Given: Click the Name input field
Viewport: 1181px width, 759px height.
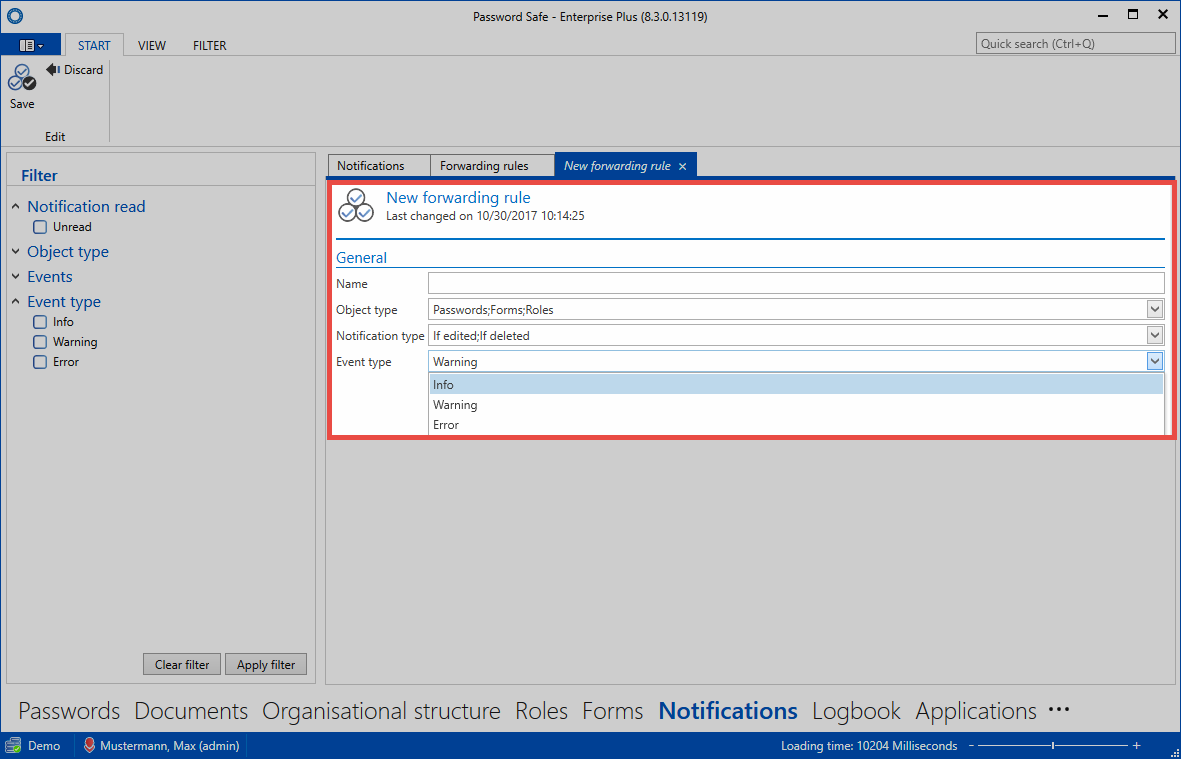Looking at the screenshot, I should coord(796,283).
